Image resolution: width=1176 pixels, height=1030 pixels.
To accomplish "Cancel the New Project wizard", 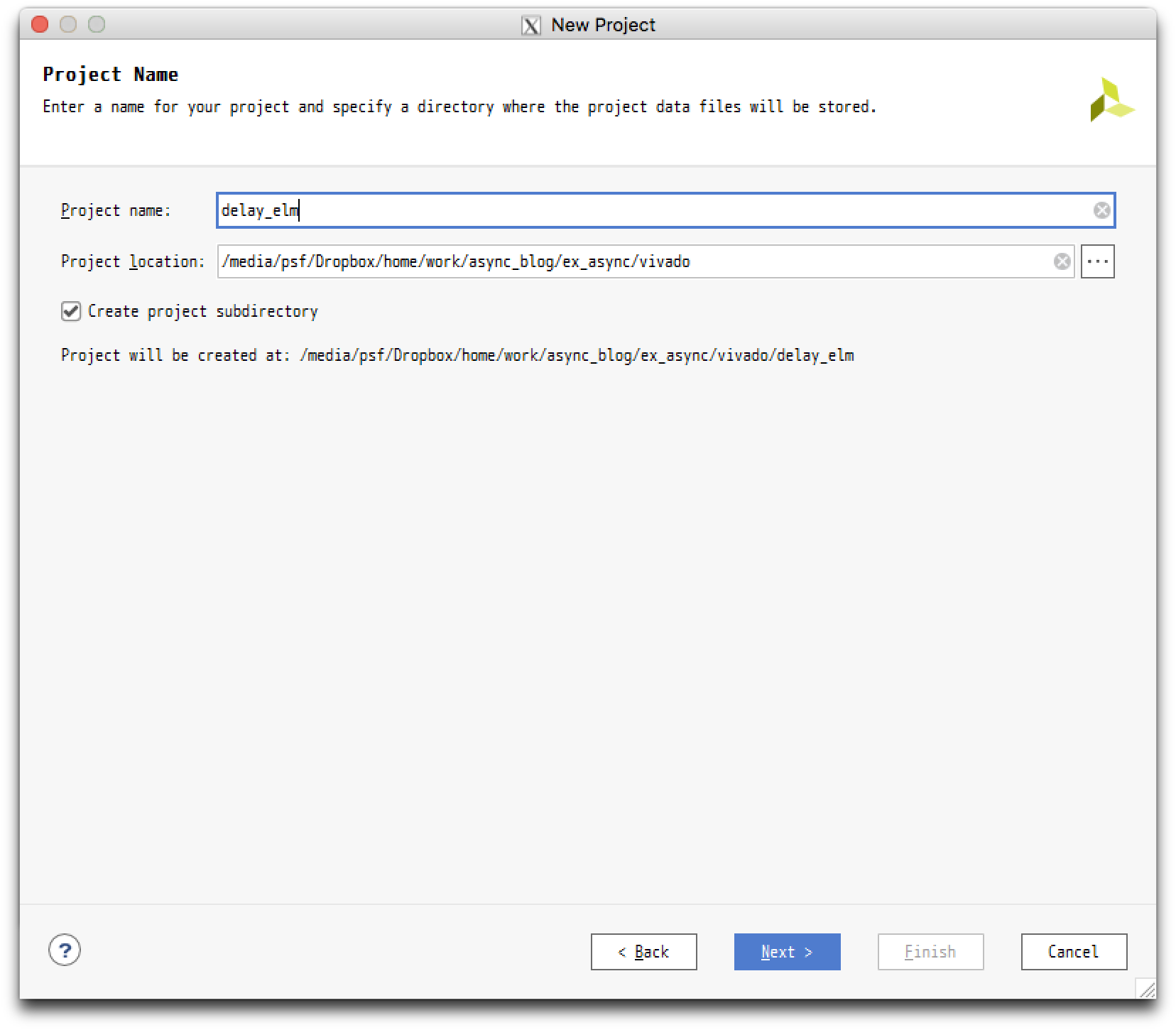I will (x=1073, y=952).
